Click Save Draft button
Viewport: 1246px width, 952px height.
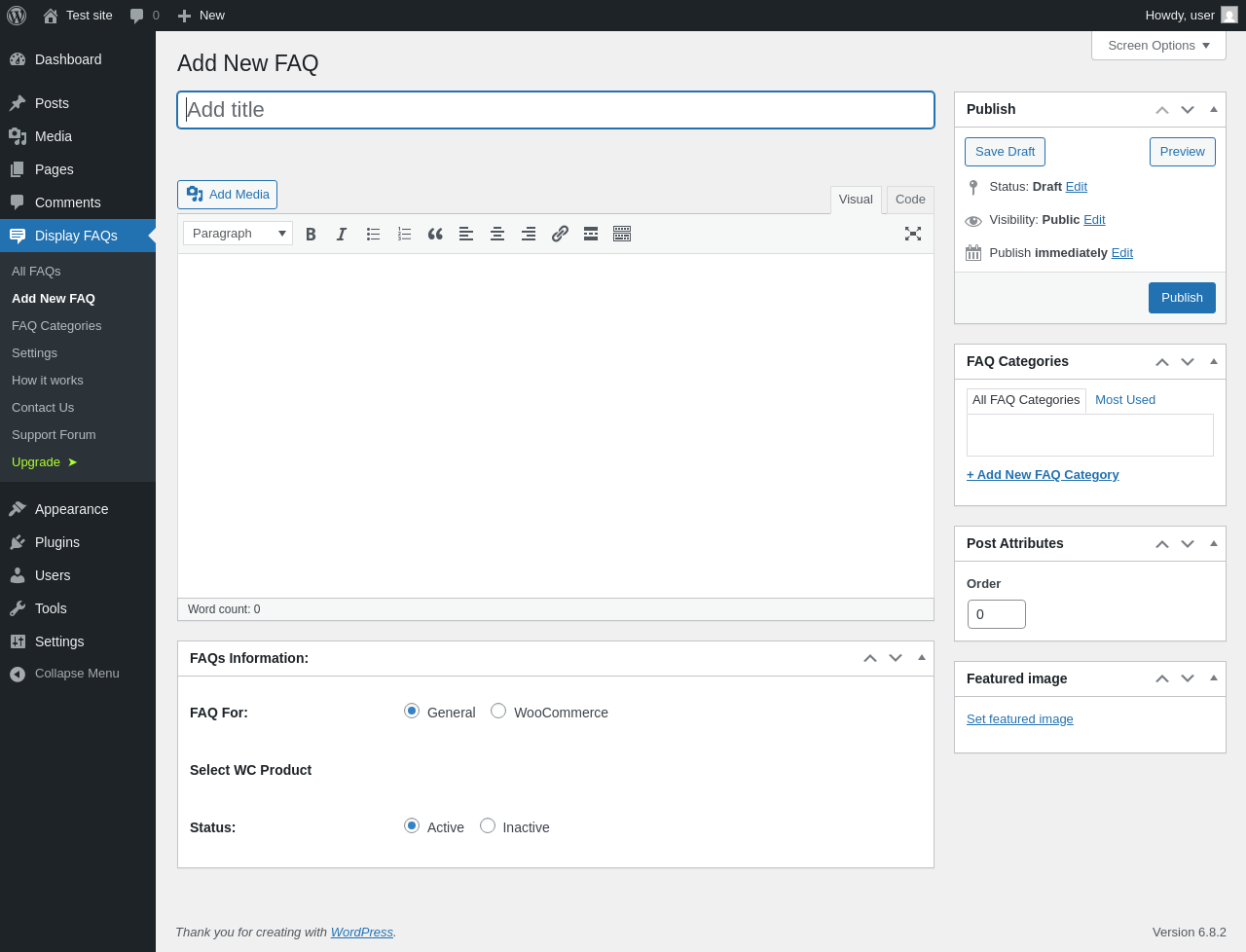pyautogui.click(x=1005, y=152)
